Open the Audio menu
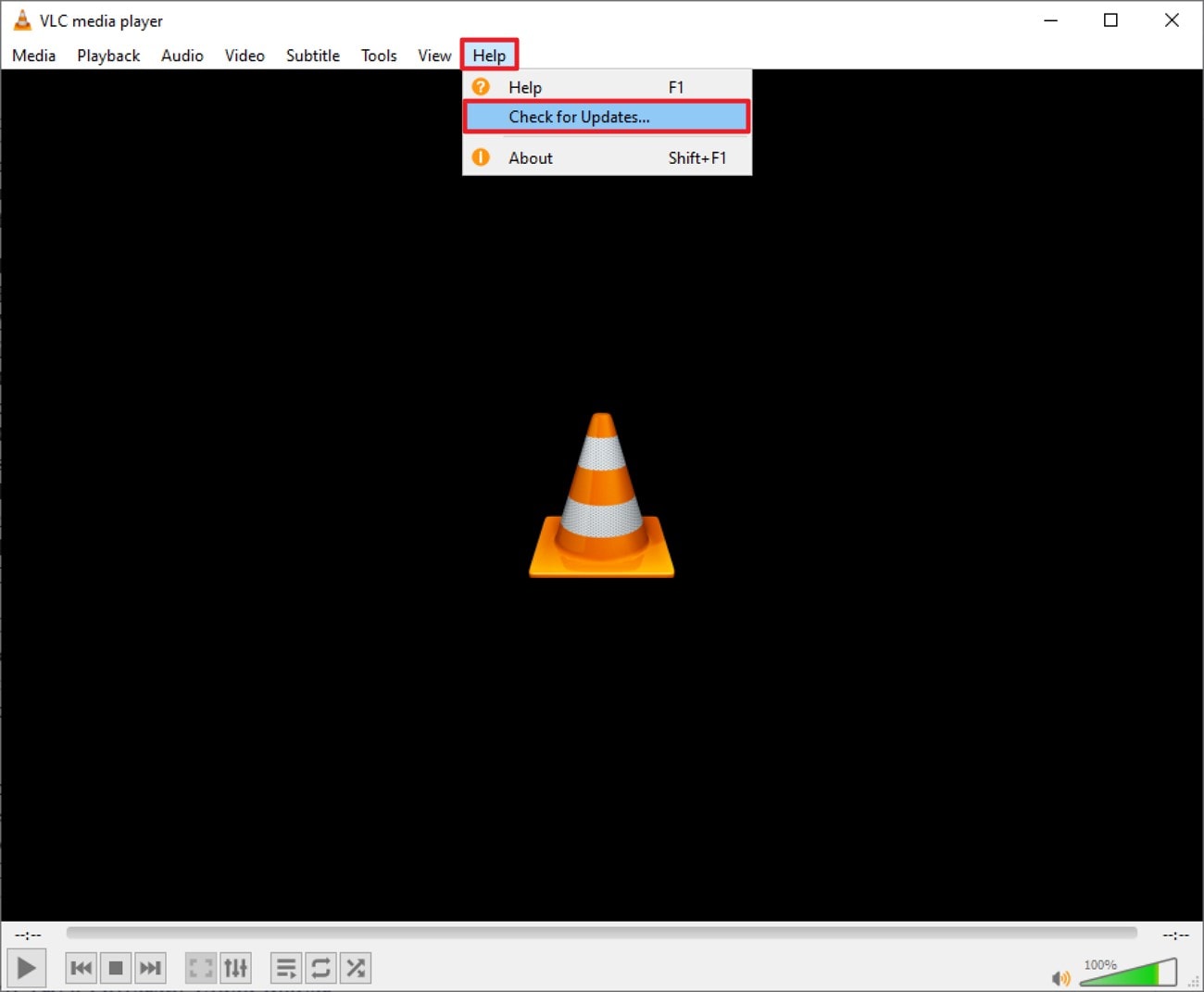Viewport: 1204px width, 992px height. pyautogui.click(x=182, y=56)
